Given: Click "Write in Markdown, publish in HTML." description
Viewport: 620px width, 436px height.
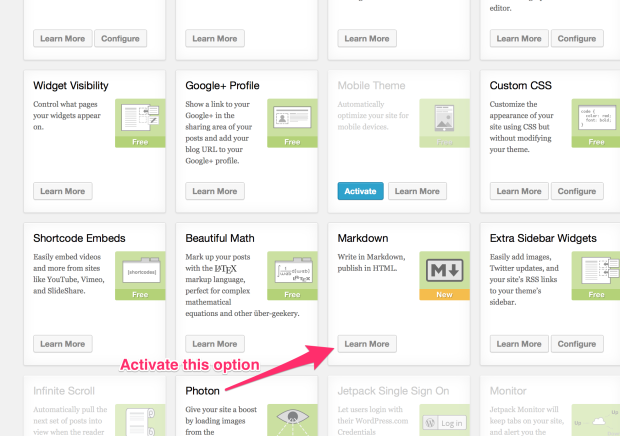Looking at the screenshot, I should coord(371,262).
